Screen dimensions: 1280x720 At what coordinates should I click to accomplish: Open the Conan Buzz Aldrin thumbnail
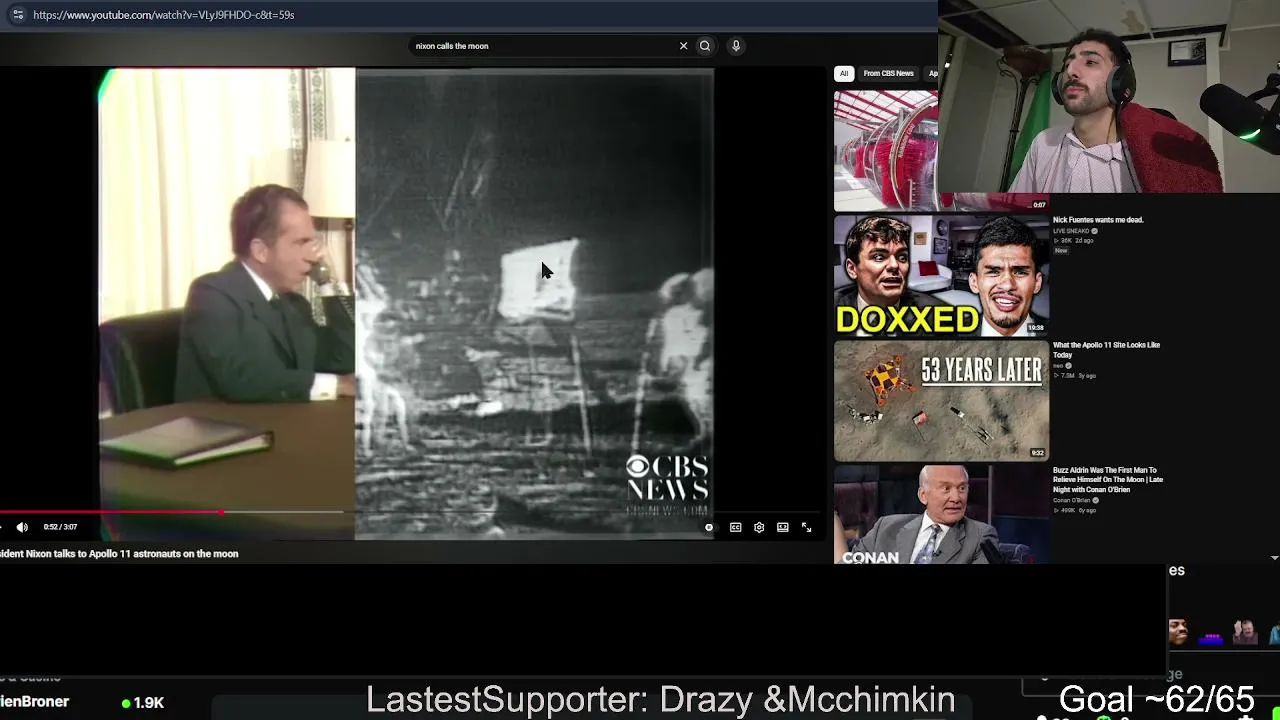(x=941, y=515)
